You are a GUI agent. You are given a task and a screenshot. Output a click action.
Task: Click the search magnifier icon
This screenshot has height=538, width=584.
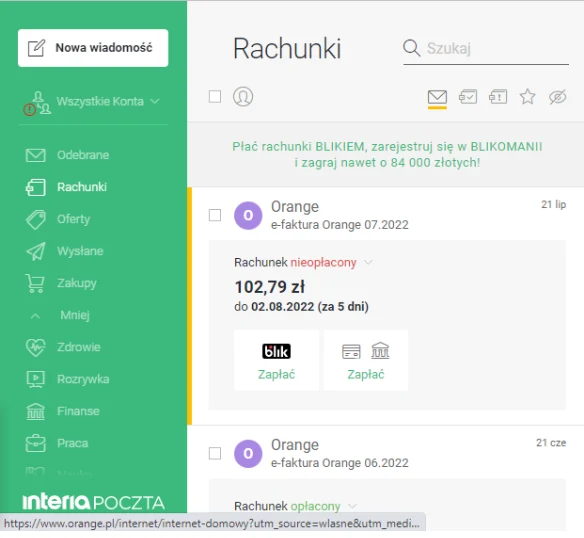(x=412, y=48)
